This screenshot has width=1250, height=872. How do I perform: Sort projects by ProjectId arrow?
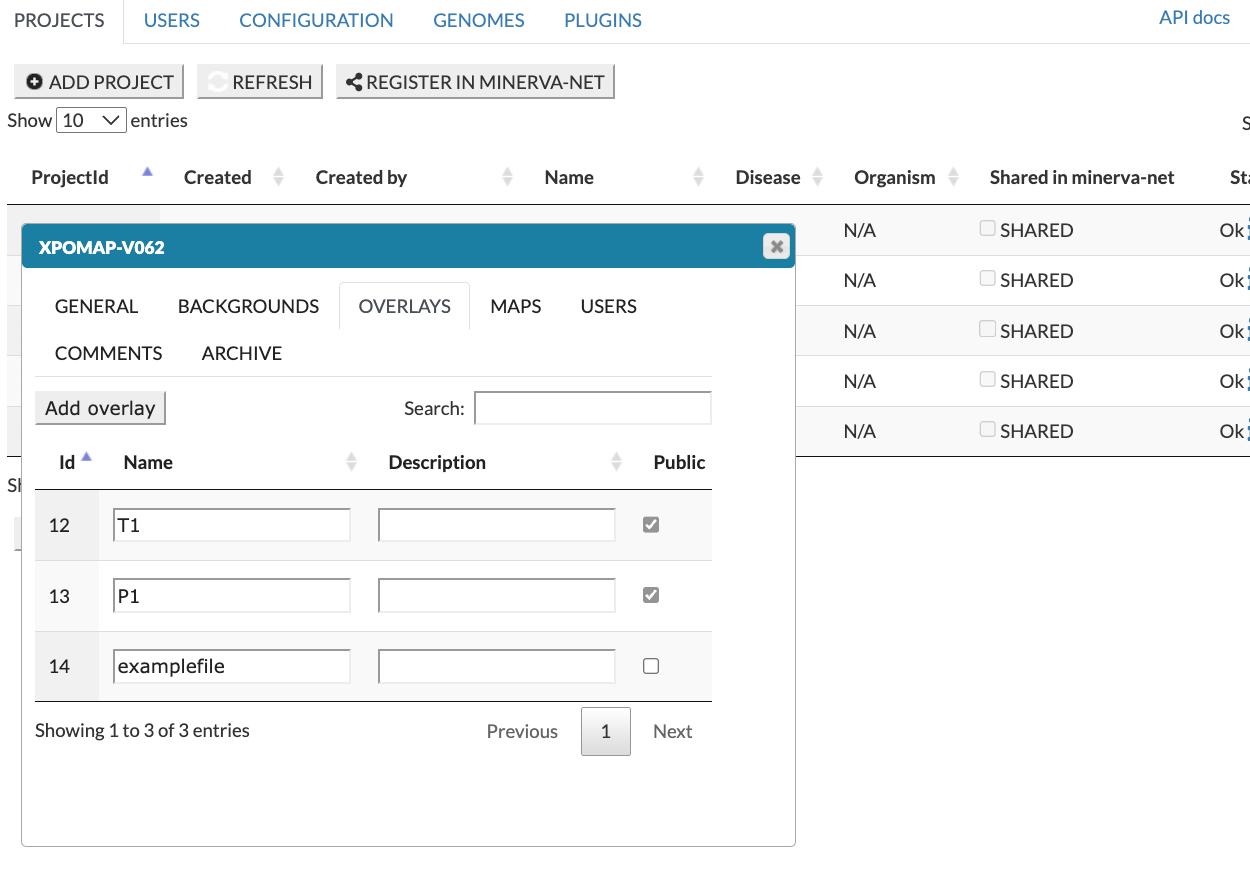click(148, 173)
